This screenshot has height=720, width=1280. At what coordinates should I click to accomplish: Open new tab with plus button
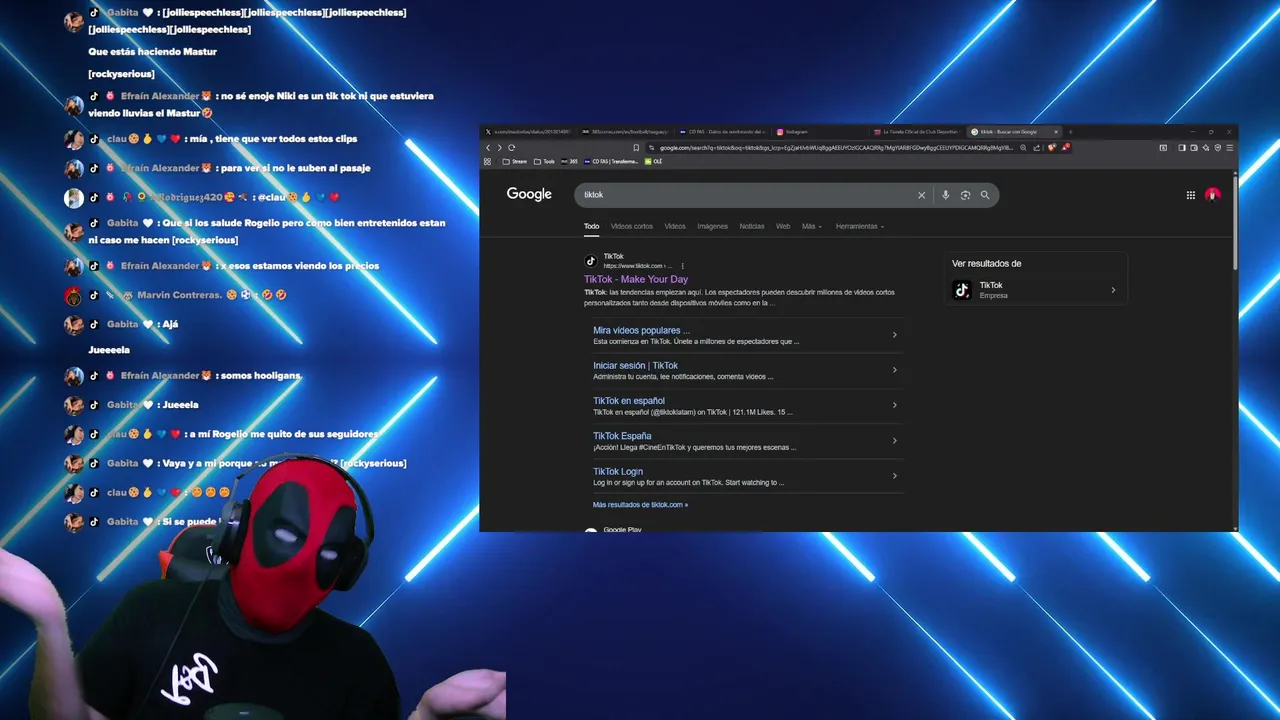pos(1070,131)
